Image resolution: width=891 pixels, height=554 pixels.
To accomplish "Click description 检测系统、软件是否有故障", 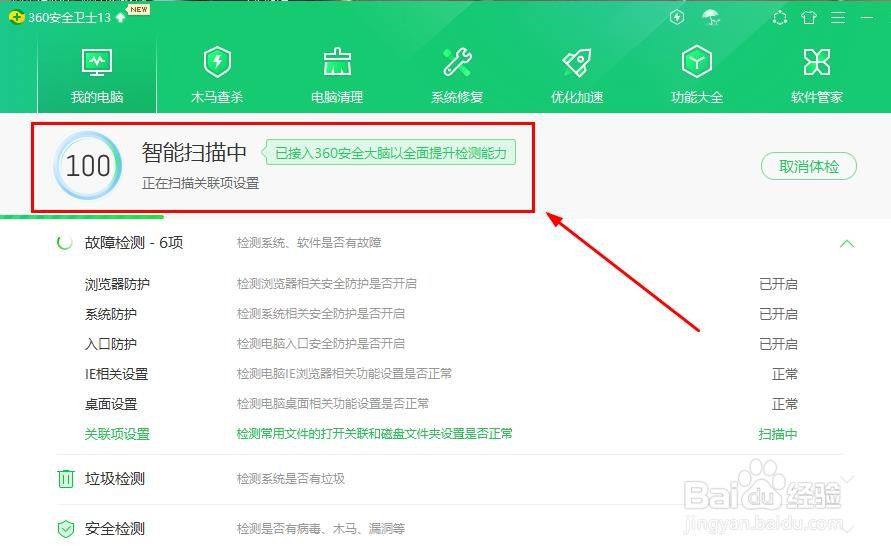I will (309, 243).
